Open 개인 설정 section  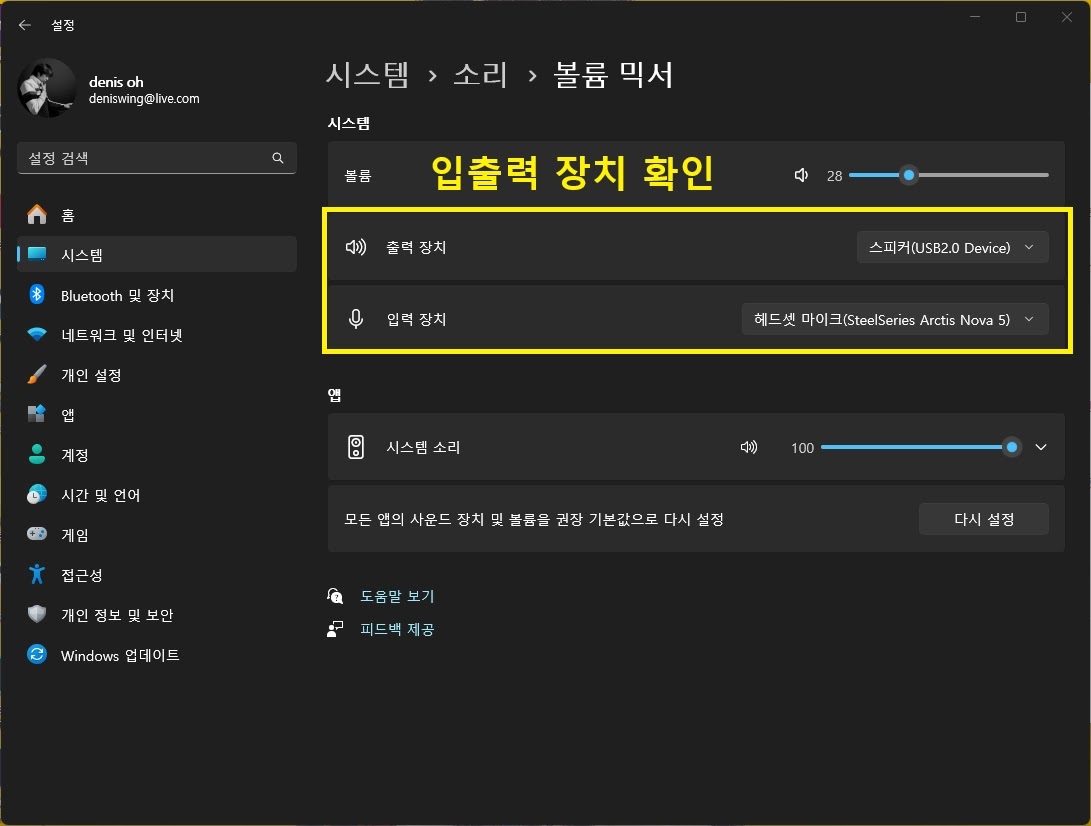pos(157,375)
